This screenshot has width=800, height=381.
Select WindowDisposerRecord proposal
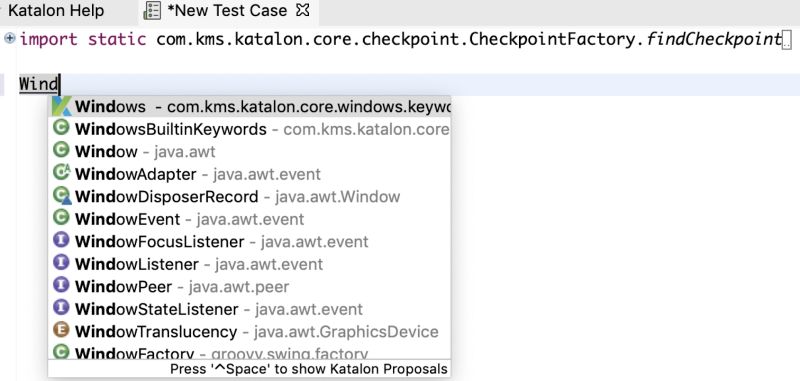point(249,196)
